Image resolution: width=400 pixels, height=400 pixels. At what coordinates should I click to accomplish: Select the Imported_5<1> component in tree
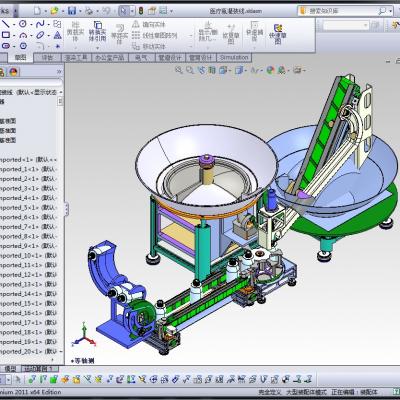point(29,208)
